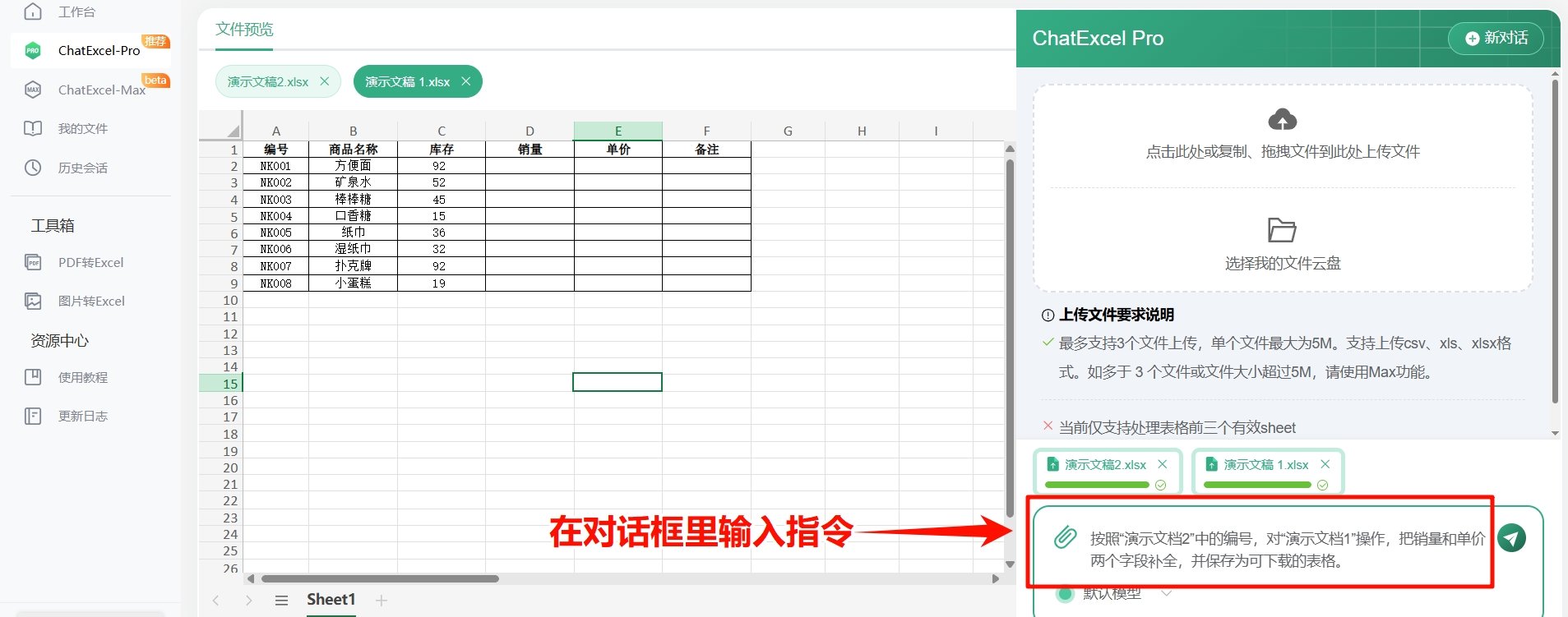Viewport: 1568px width, 617px height.
Task: Open 历史会话 from the sidebar
Action: point(82,168)
